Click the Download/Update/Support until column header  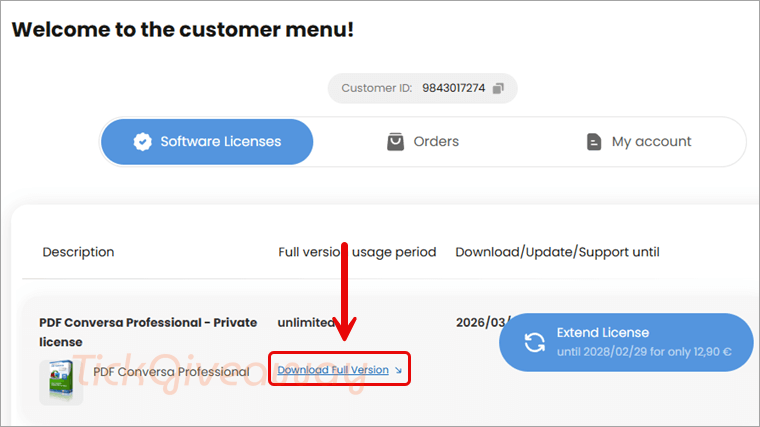(x=557, y=252)
